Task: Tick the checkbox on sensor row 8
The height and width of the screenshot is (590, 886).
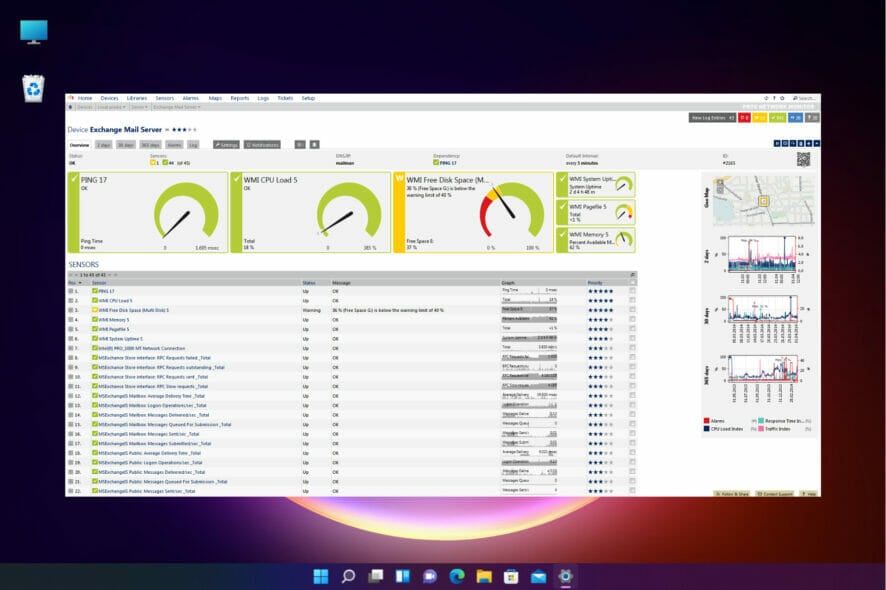Action: tap(632, 358)
